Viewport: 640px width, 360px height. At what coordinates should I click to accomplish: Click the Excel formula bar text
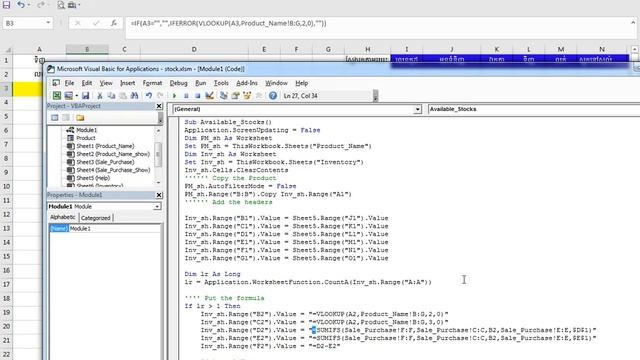pyautogui.click(x=229, y=23)
